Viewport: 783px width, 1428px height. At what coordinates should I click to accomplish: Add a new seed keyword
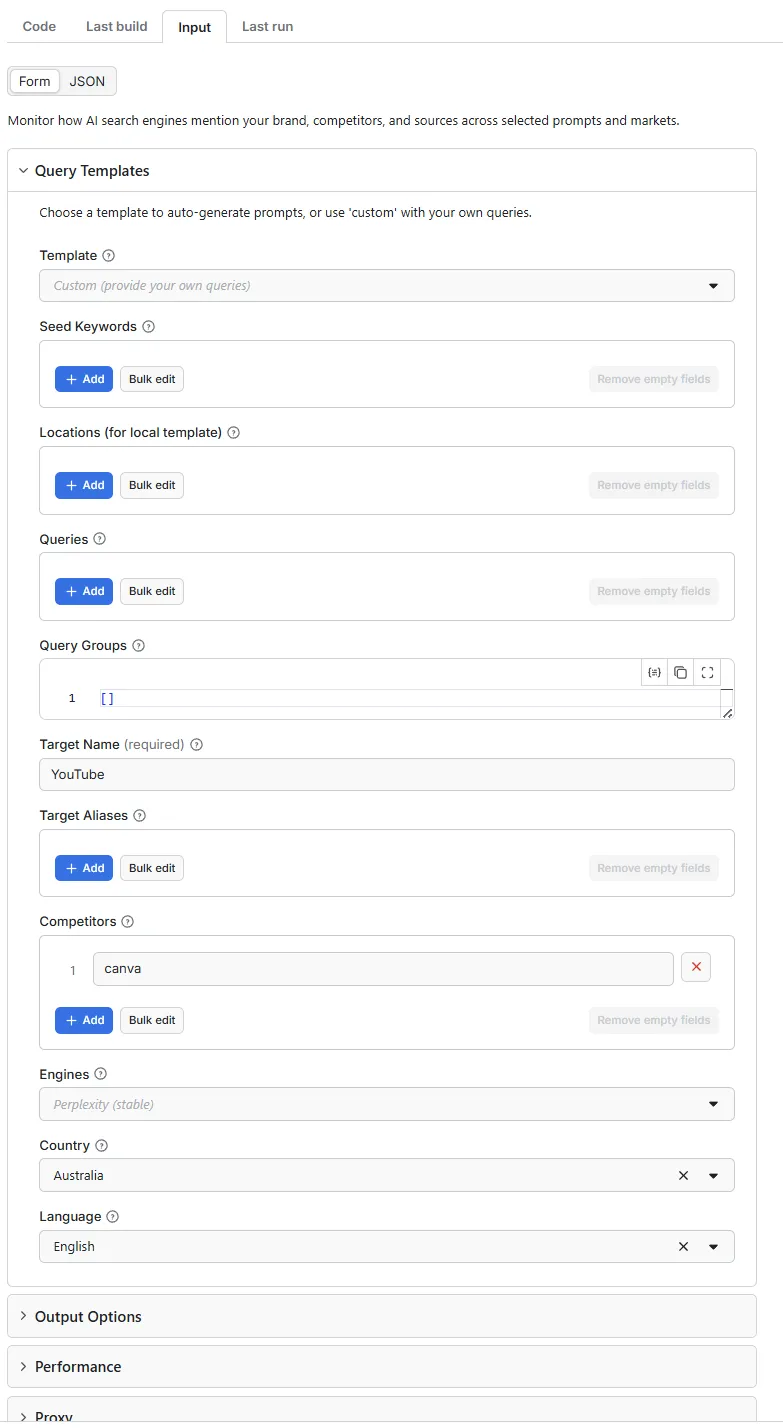[x=84, y=379]
